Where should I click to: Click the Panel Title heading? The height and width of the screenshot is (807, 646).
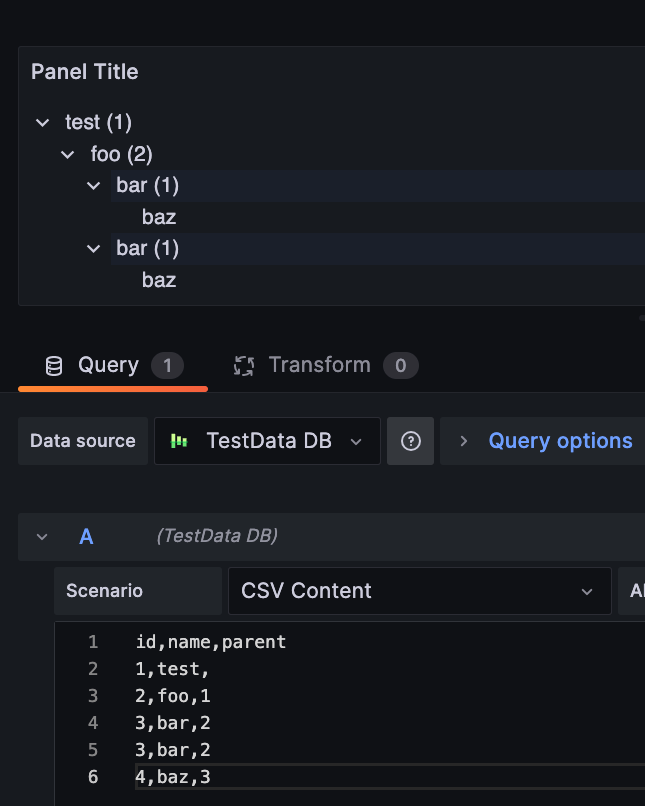point(85,71)
